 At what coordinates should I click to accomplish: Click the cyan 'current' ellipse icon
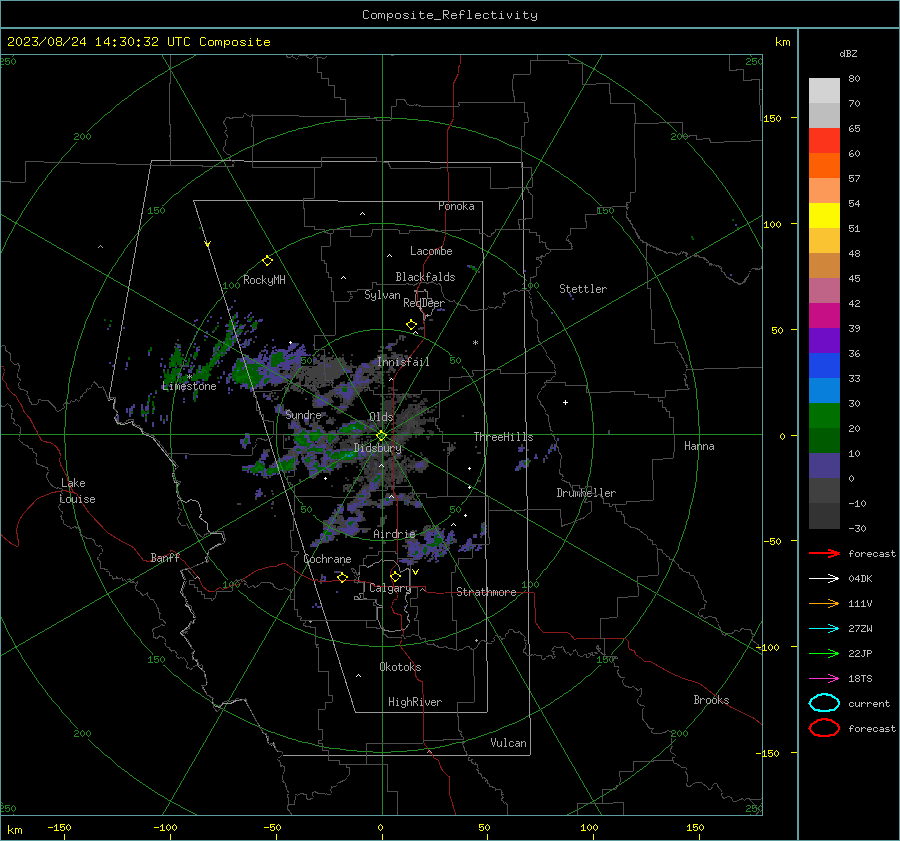click(824, 703)
